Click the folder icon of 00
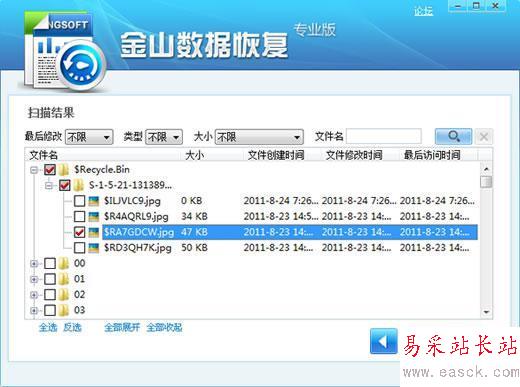Image resolution: width=520 pixels, height=387 pixels. point(64,263)
